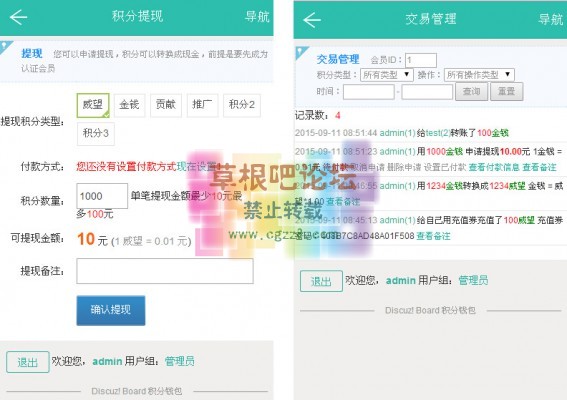The height and width of the screenshot is (400, 567).
Task: Focus the end time input field
Action: (427, 92)
